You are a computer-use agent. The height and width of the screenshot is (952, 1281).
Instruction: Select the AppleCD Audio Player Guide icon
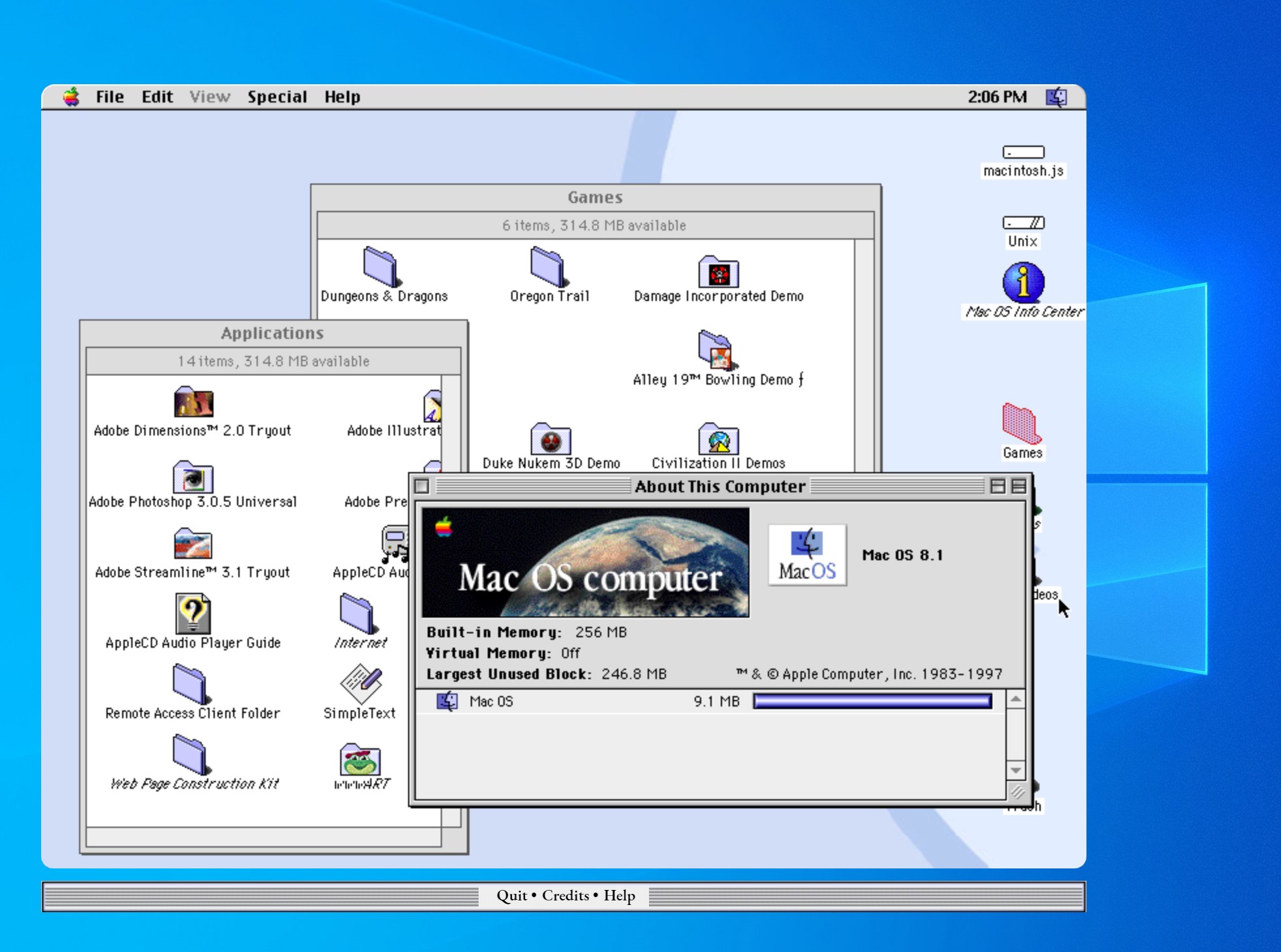tap(193, 614)
